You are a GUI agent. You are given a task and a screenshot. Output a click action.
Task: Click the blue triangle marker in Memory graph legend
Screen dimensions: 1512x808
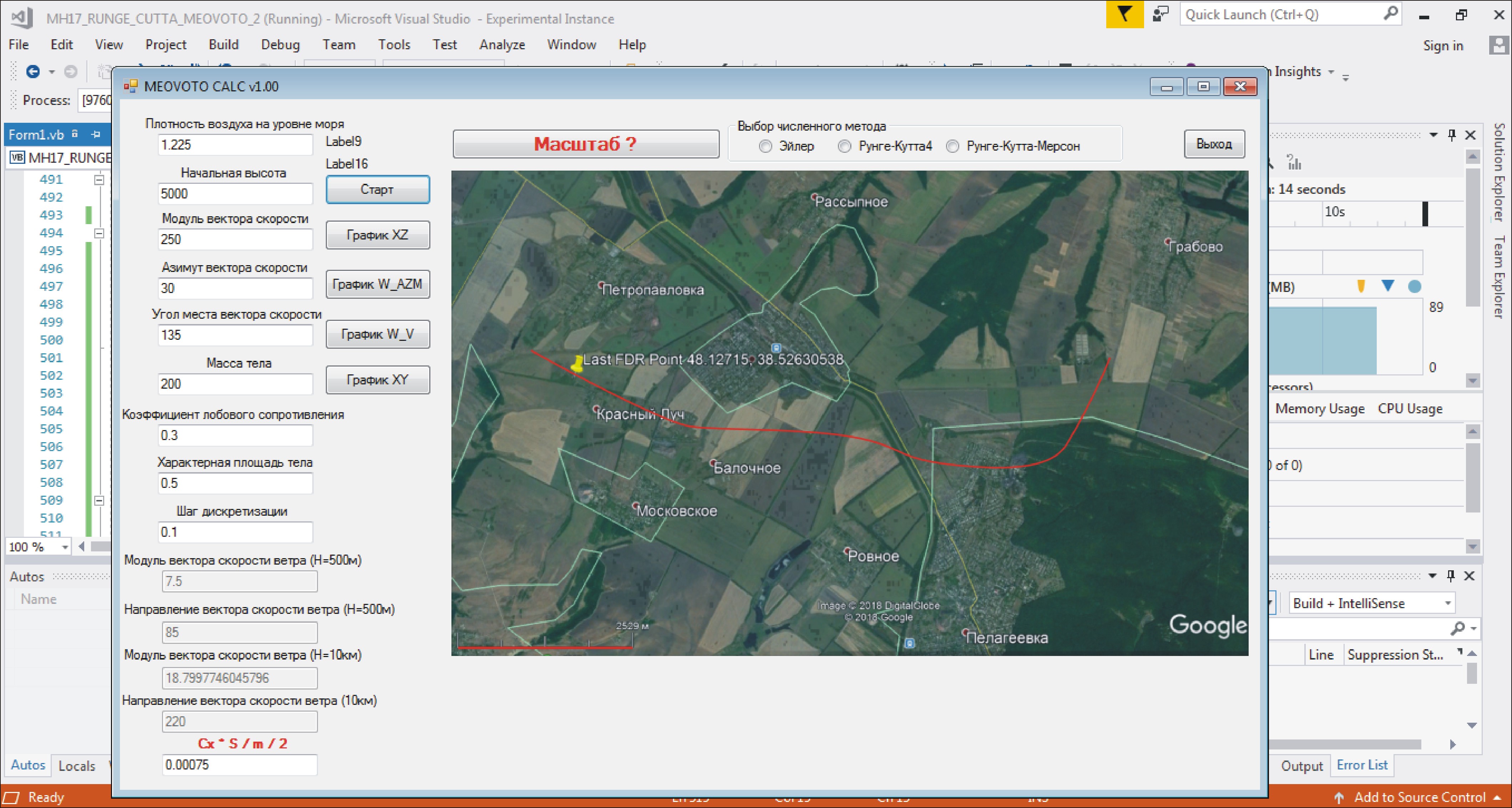click(x=1387, y=286)
